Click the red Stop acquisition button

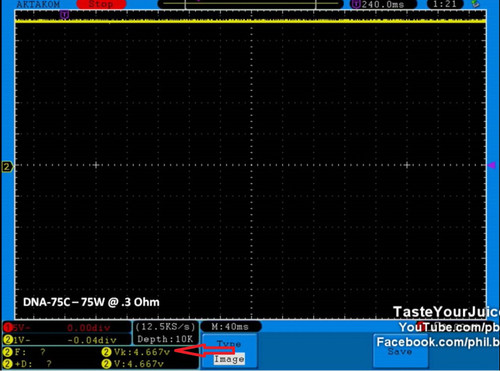(x=101, y=4)
